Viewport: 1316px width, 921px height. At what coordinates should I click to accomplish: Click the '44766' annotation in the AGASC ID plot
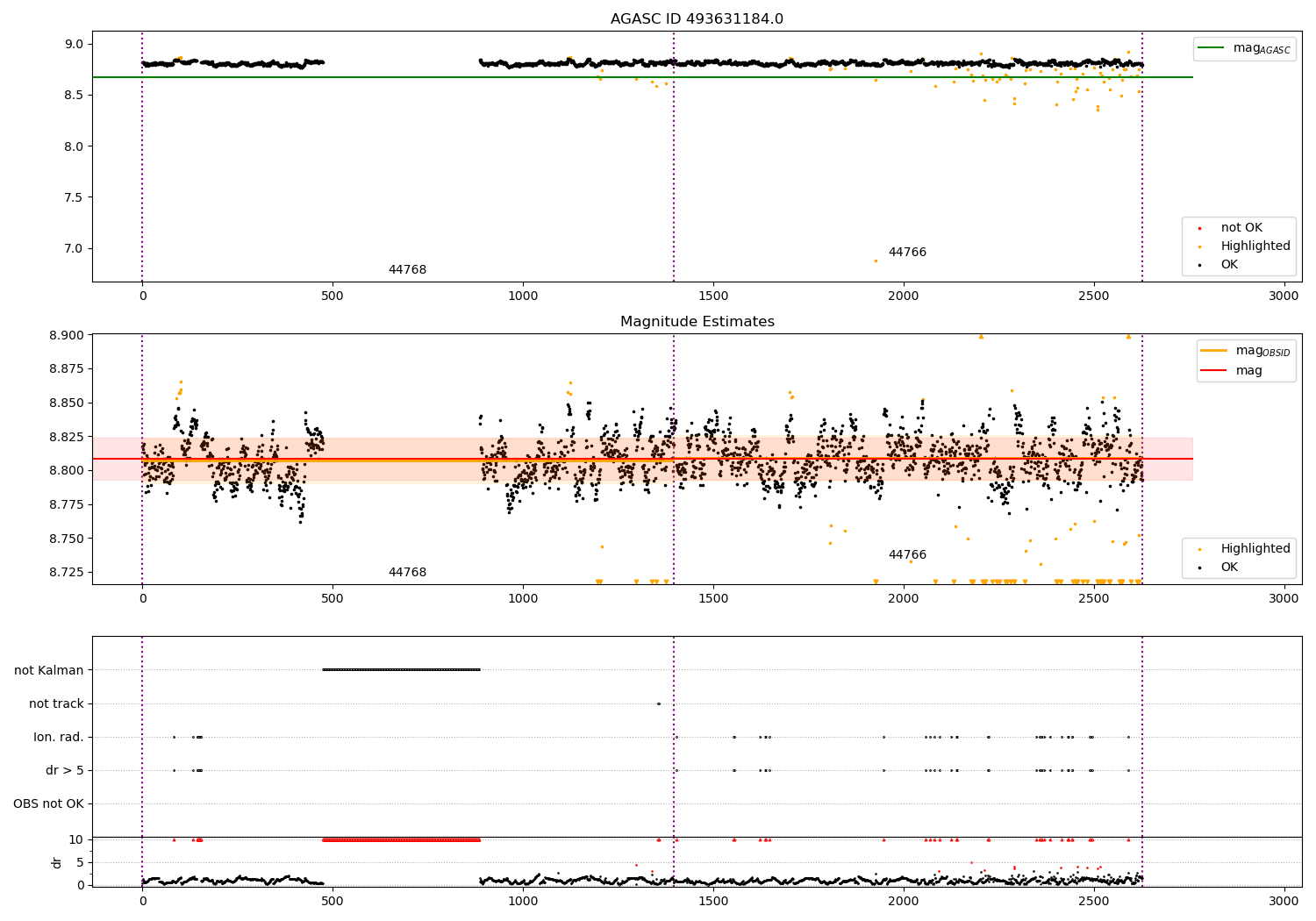click(907, 253)
